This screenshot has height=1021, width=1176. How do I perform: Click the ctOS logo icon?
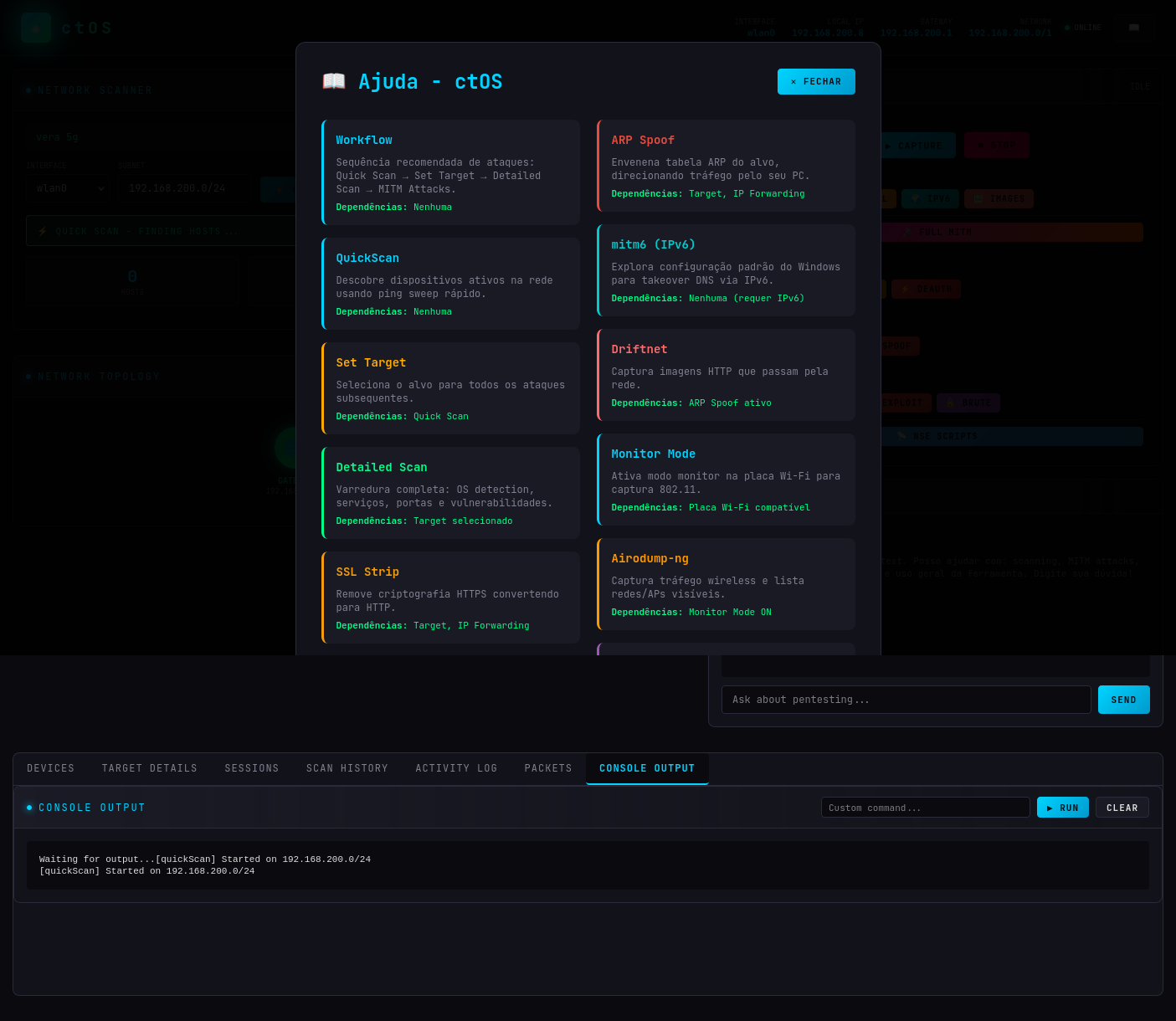36,28
